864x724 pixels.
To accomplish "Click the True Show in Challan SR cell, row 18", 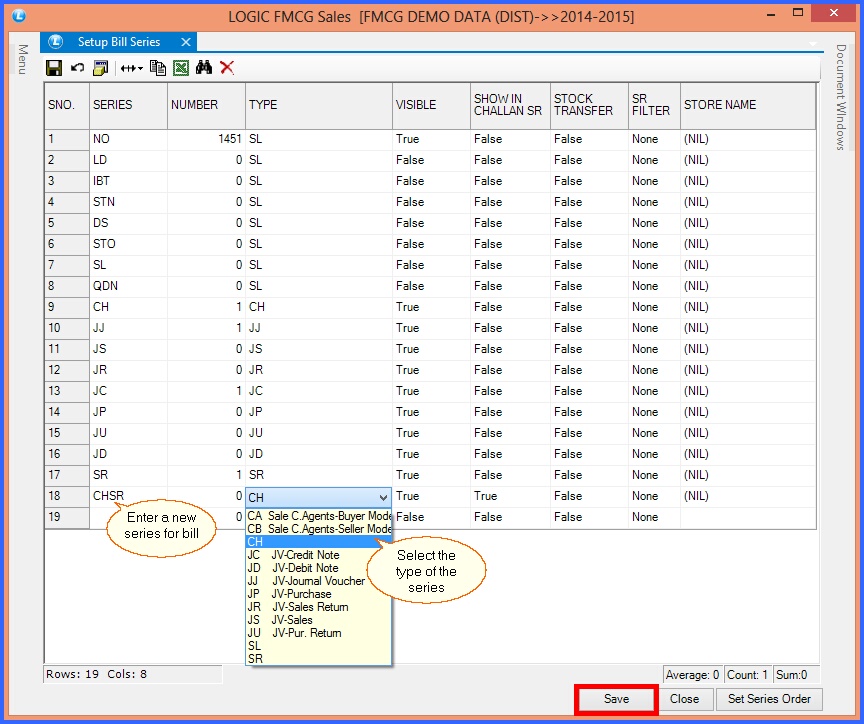I will click(x=510, y=496).
